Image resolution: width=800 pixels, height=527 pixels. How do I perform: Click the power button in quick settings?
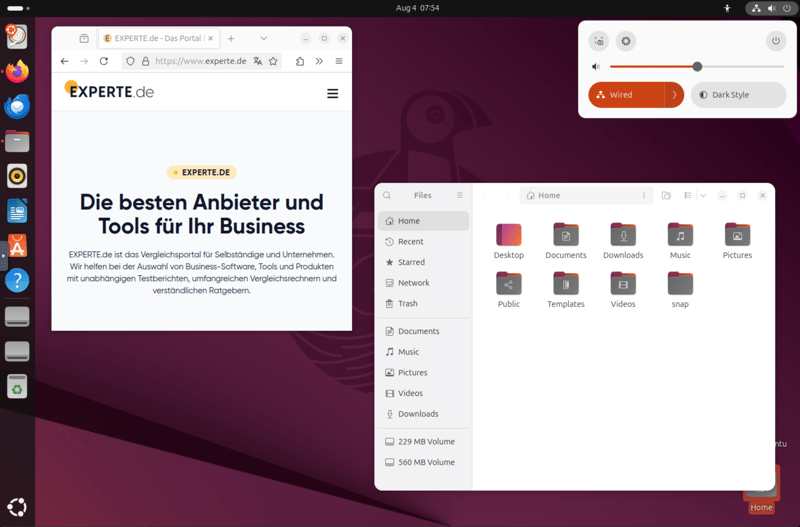(775, 41)
